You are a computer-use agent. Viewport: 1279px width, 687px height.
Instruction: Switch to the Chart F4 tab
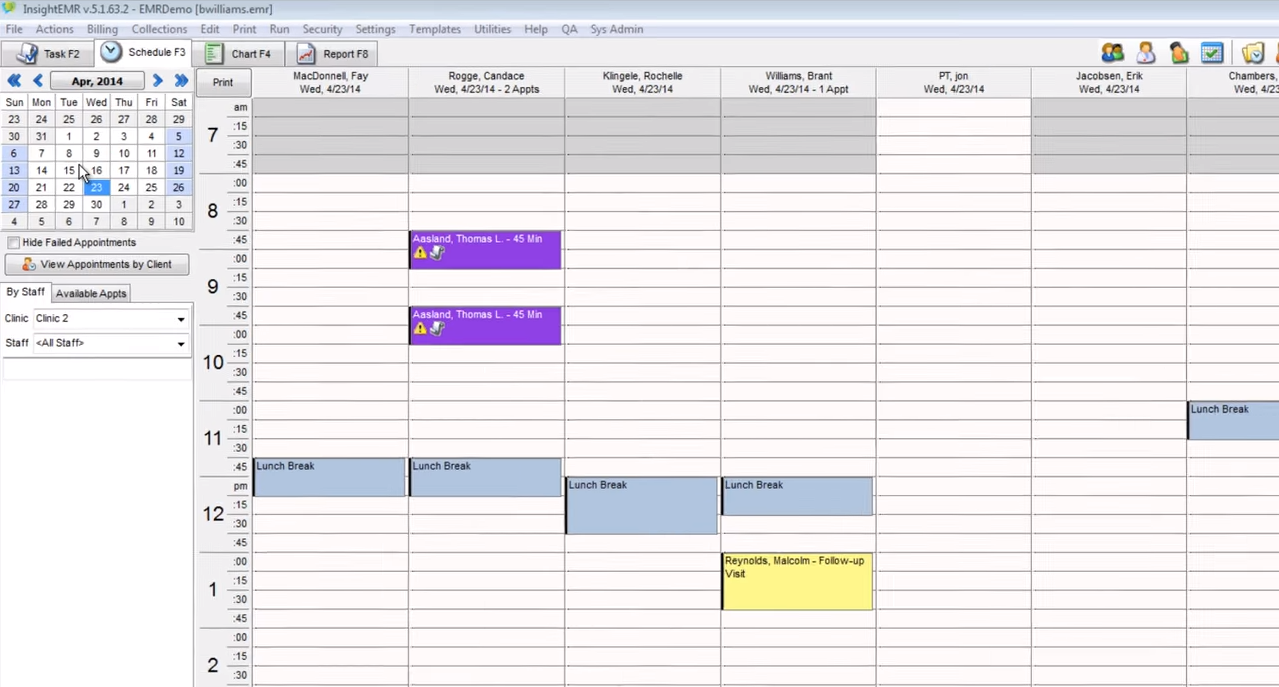tap(238, 54)
